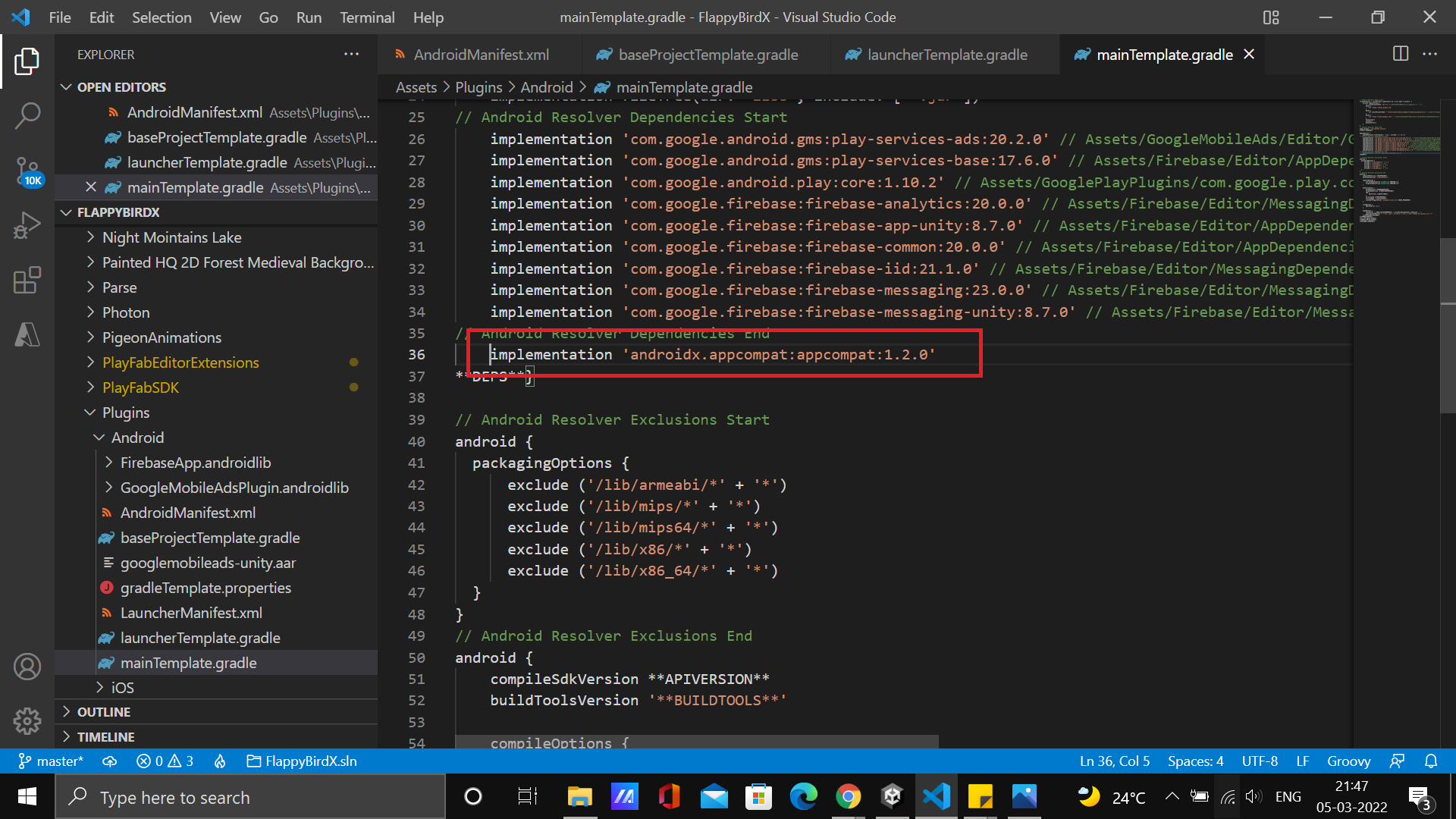Open Source Control view with 10K badge
The height and width of the screenshot is (819, 1456).
[27, 171]
